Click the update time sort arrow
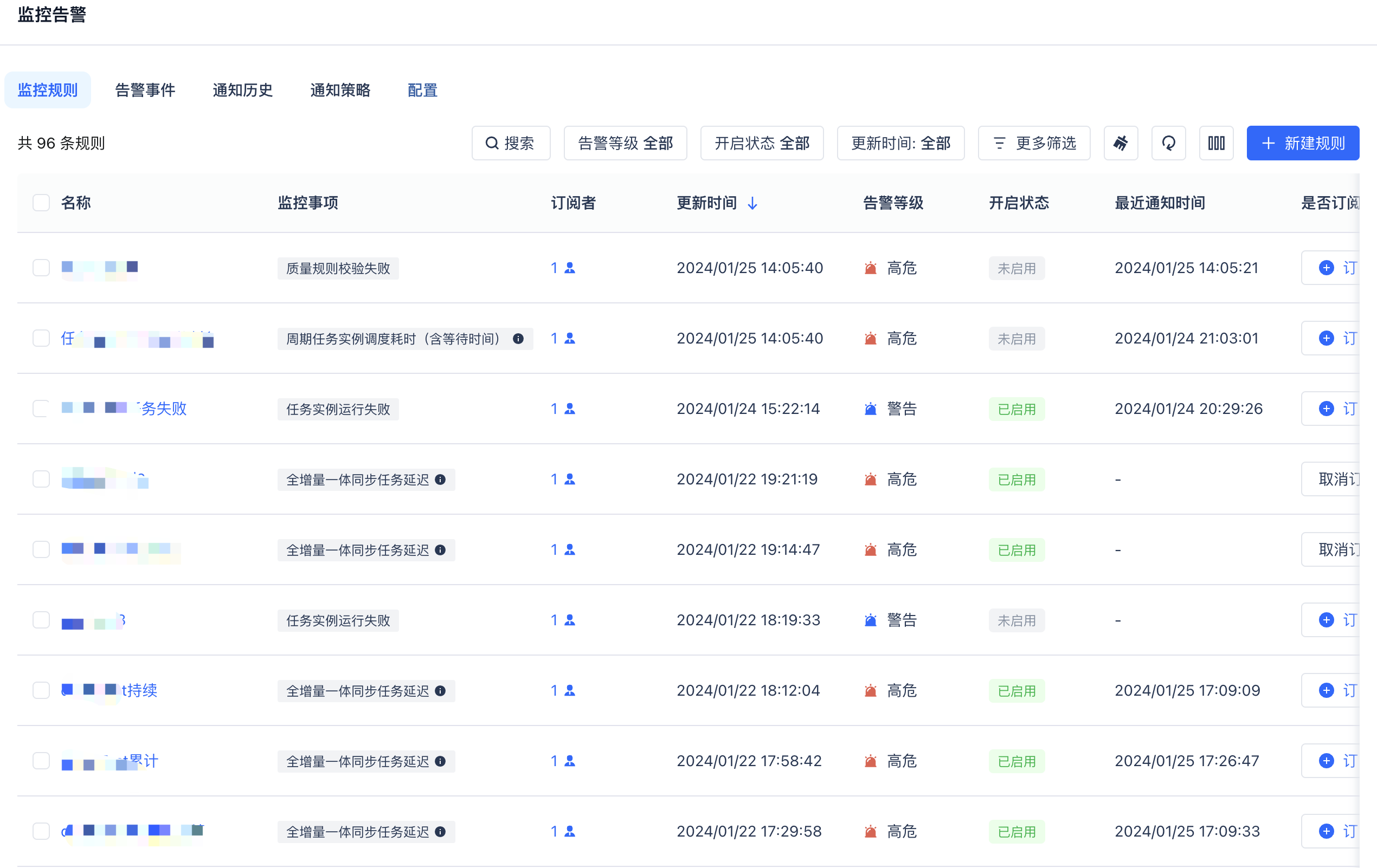 752,203
